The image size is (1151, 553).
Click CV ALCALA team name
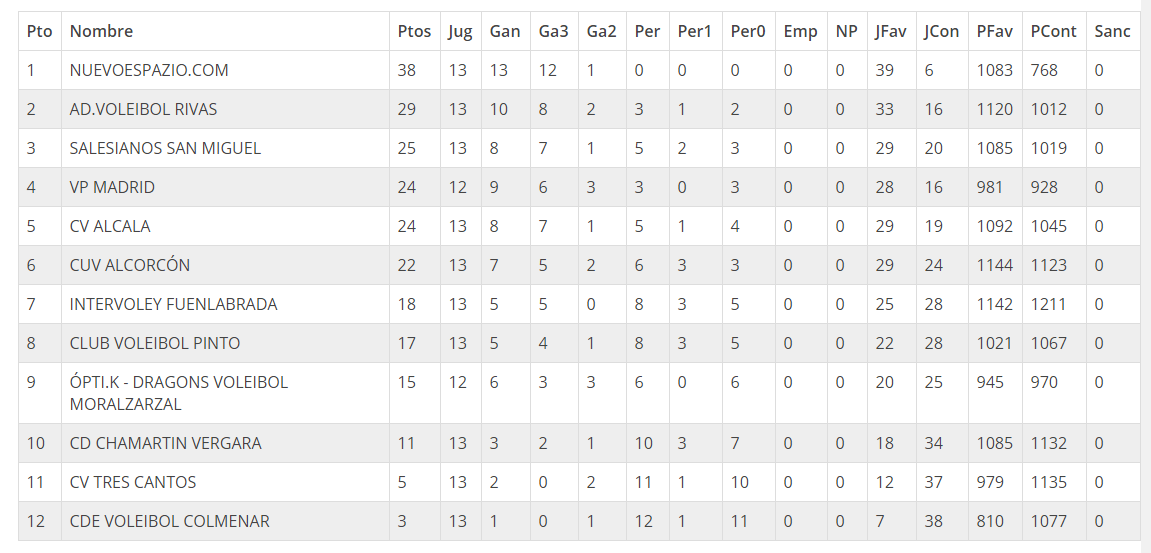tap(110, 226)
